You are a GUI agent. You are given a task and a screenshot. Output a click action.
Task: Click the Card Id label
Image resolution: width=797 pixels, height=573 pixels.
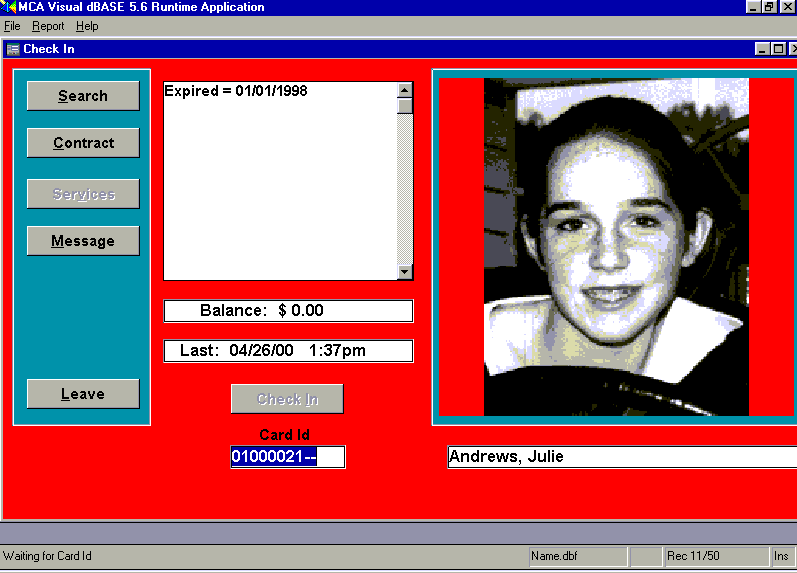pyautogui.click(x=284, y=435)
